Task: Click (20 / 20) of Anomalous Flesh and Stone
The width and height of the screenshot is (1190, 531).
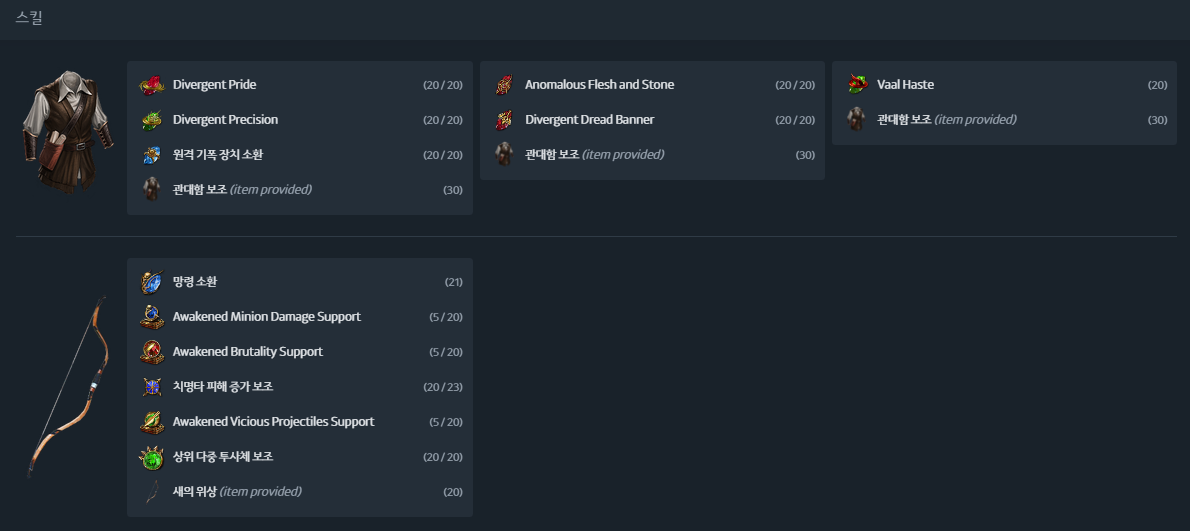Action: pyautogui.click(x=795, y=85)
